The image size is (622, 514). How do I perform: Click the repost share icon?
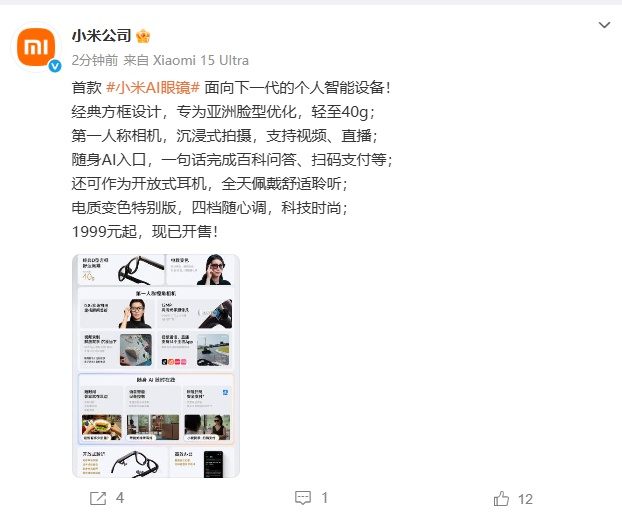(98, 498)
